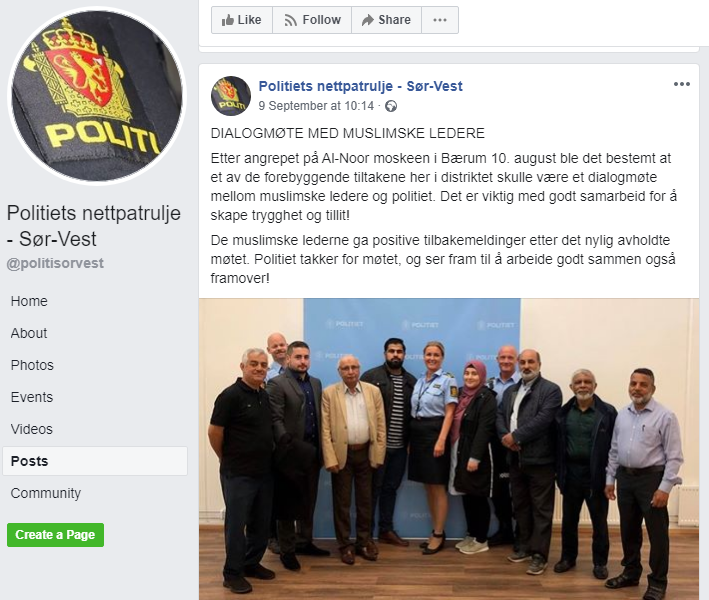Open the About section
Viewport: 709px width, 600px height.
[29, 333]
